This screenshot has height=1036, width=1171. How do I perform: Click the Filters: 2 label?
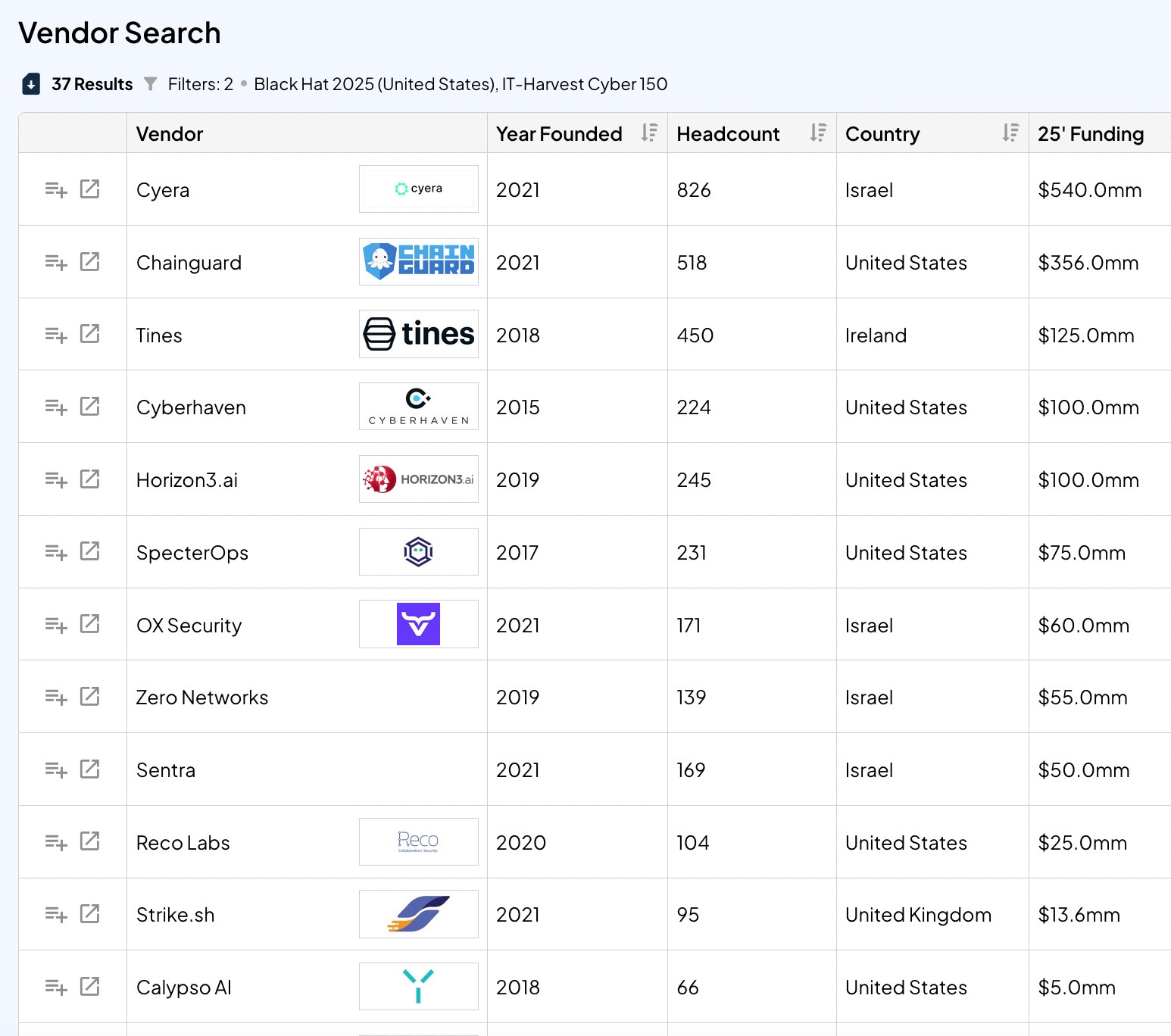[x=200, y=84]
